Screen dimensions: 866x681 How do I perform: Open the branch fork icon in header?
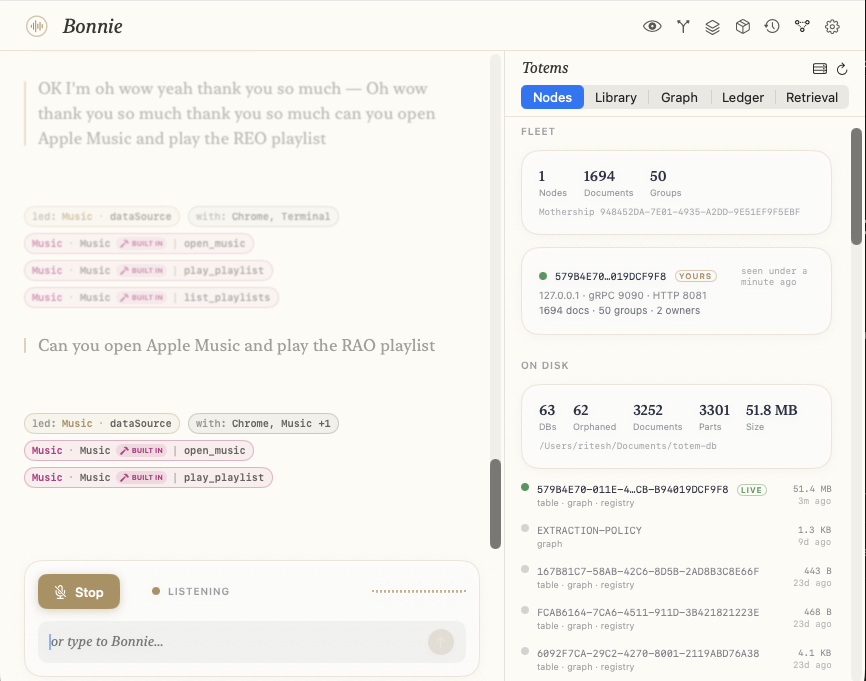click(x=683, y=26)
